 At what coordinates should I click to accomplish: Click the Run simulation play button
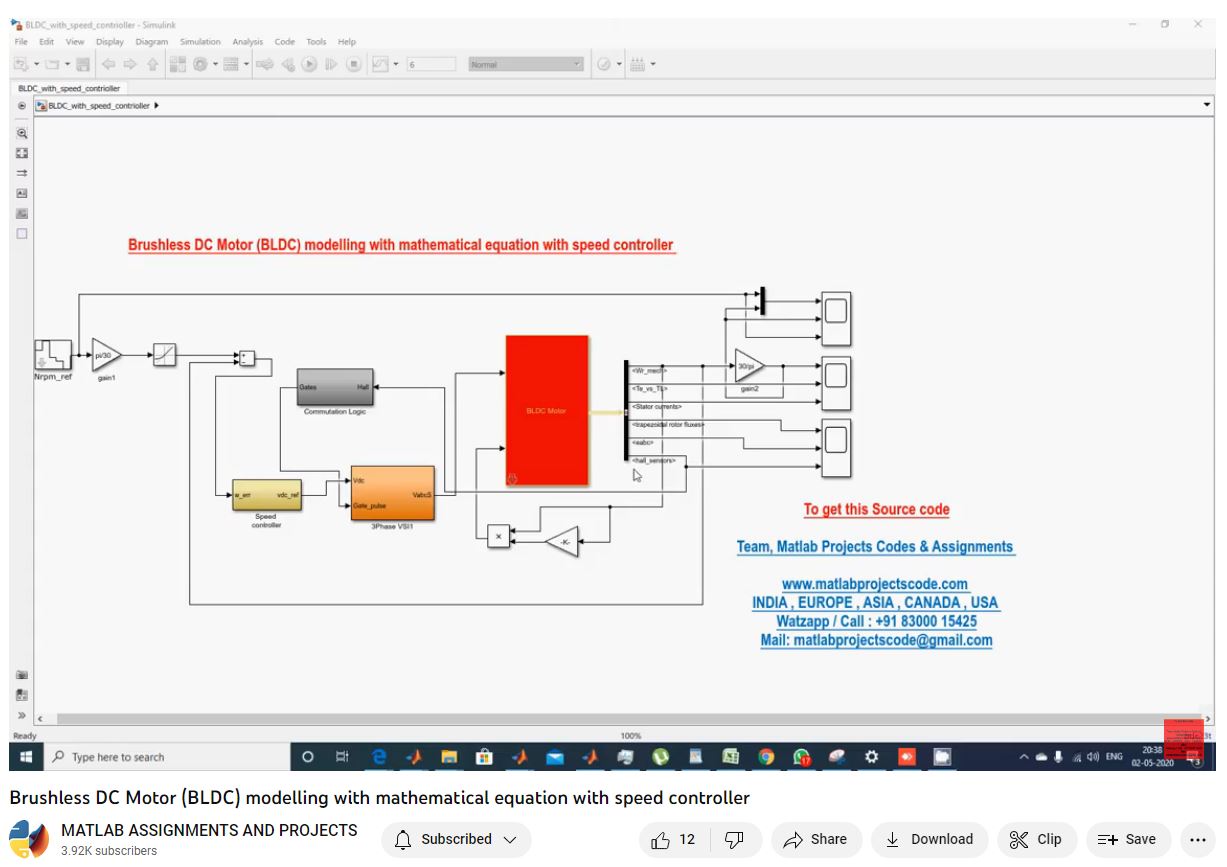coord(310,65)
